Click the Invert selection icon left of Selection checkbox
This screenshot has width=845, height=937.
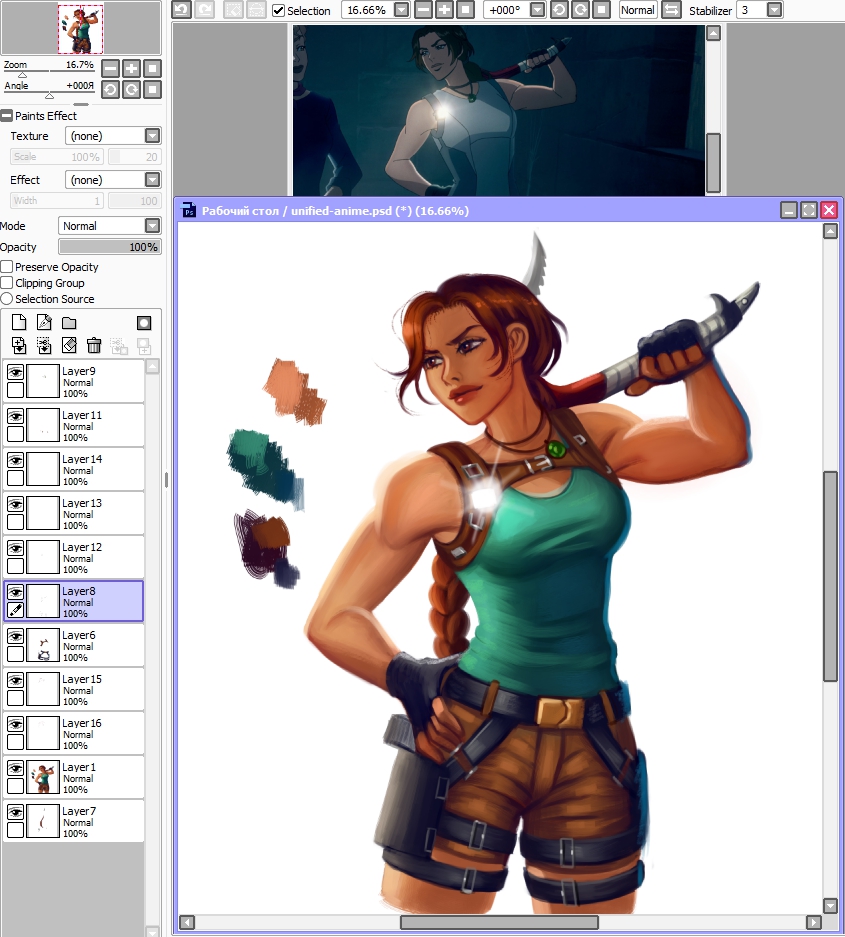pyautogui.click(x=256, y=10)
